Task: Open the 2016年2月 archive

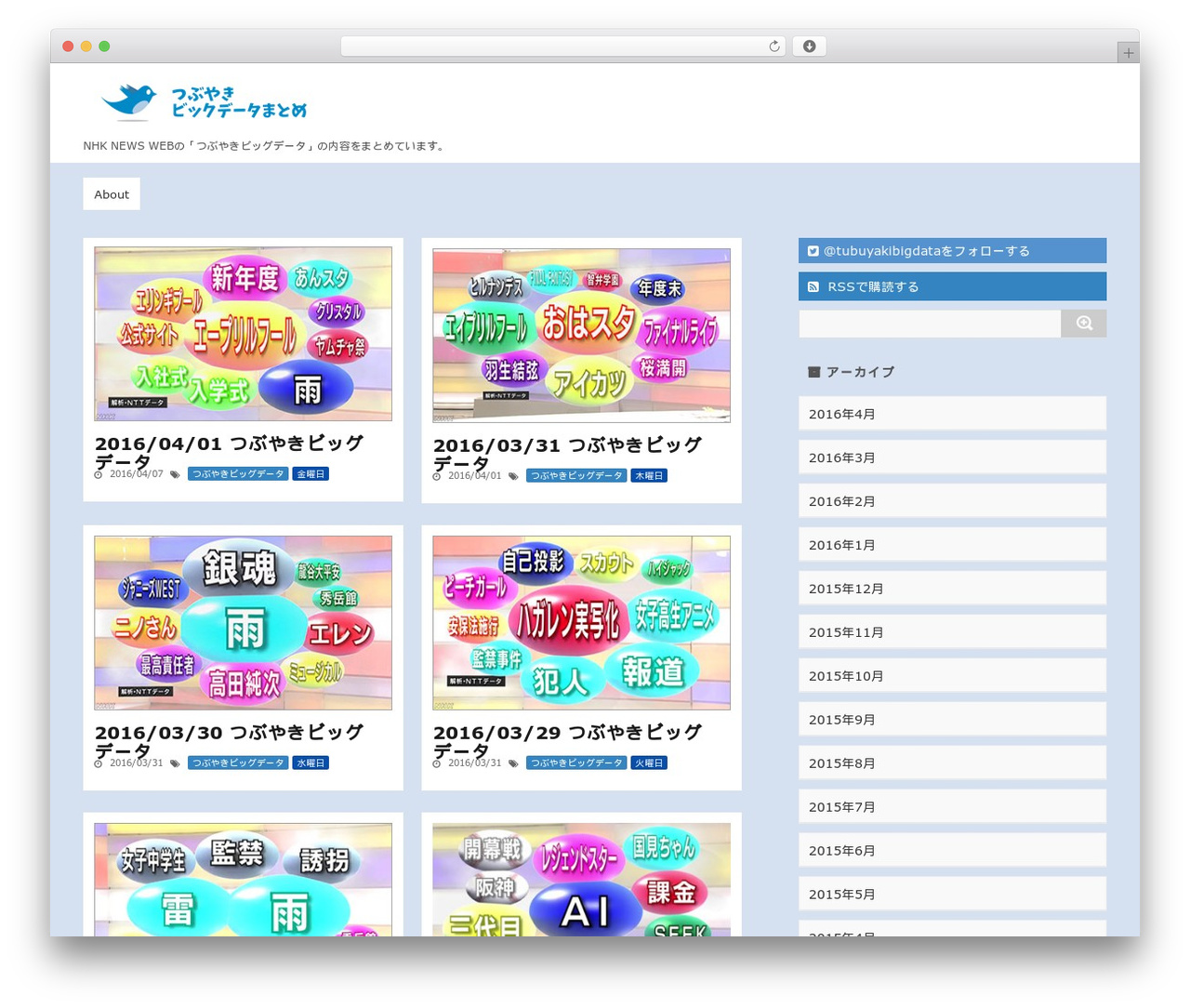Action: (x=952, y=501)
